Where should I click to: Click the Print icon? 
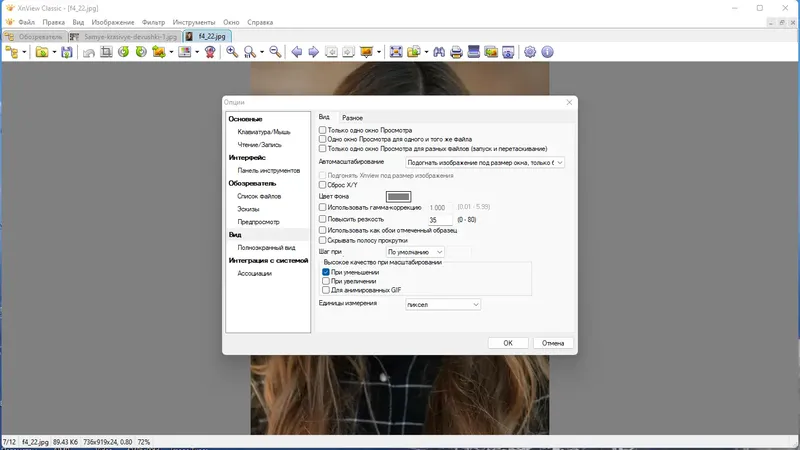pos(456,52)
